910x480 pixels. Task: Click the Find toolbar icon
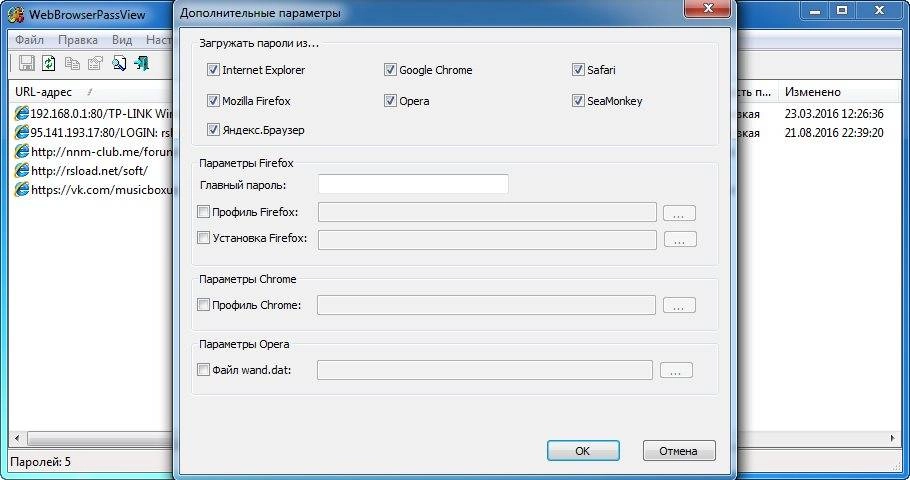119,63
